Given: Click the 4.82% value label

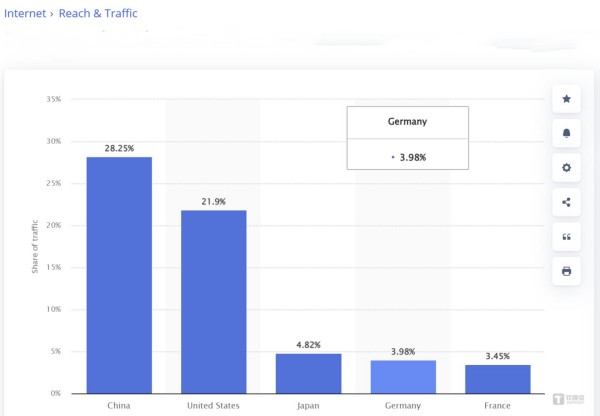Looking at the screenshot, I should point(308,345).
